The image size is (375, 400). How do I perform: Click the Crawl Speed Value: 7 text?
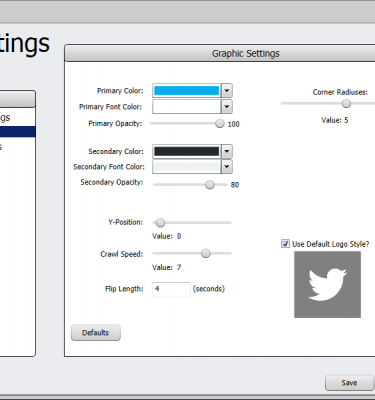click(x=167, y=267)
